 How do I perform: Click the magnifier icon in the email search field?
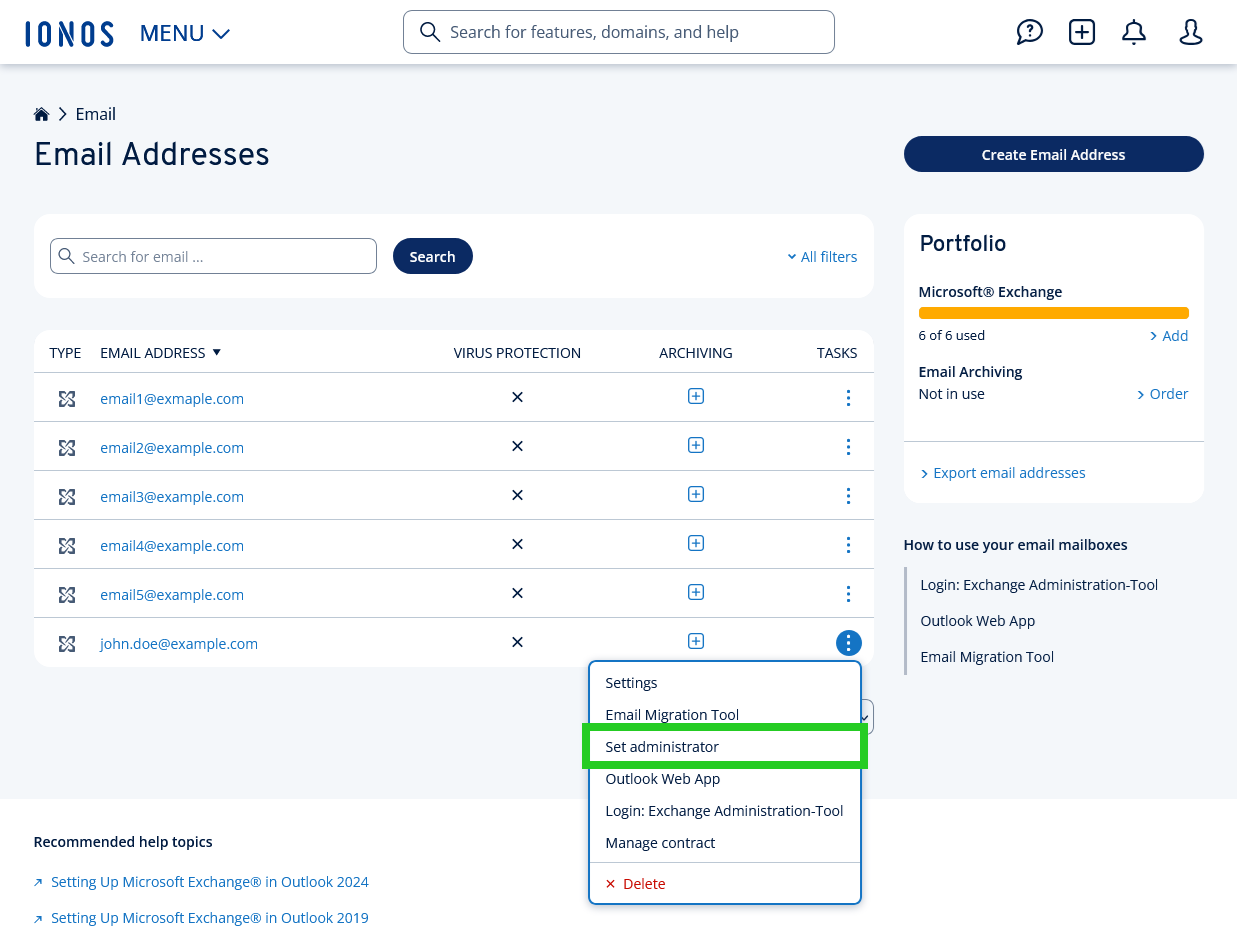[66, 256]
